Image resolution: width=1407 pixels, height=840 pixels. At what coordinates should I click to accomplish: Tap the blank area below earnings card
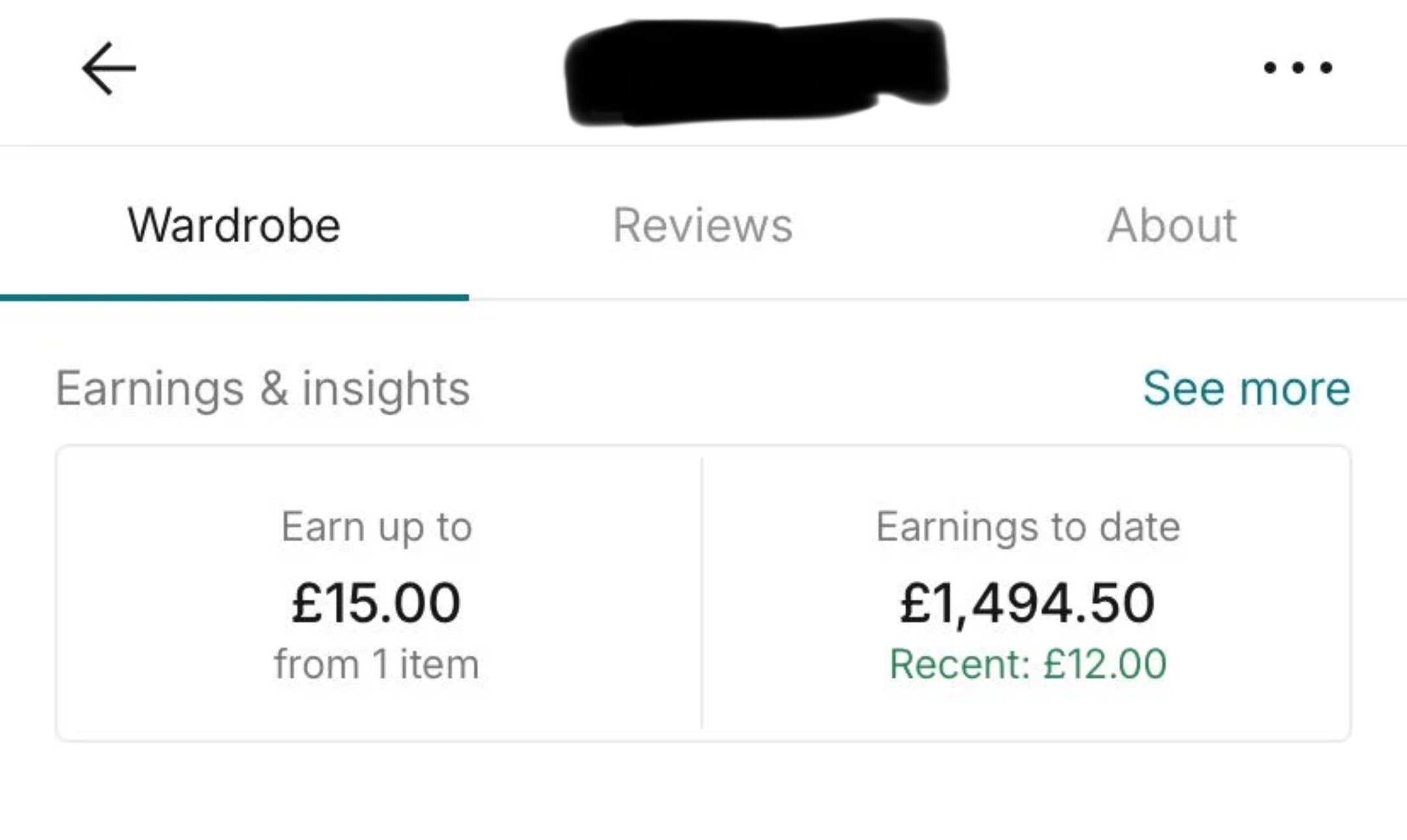pyautogui.click(x=703, y=794)
